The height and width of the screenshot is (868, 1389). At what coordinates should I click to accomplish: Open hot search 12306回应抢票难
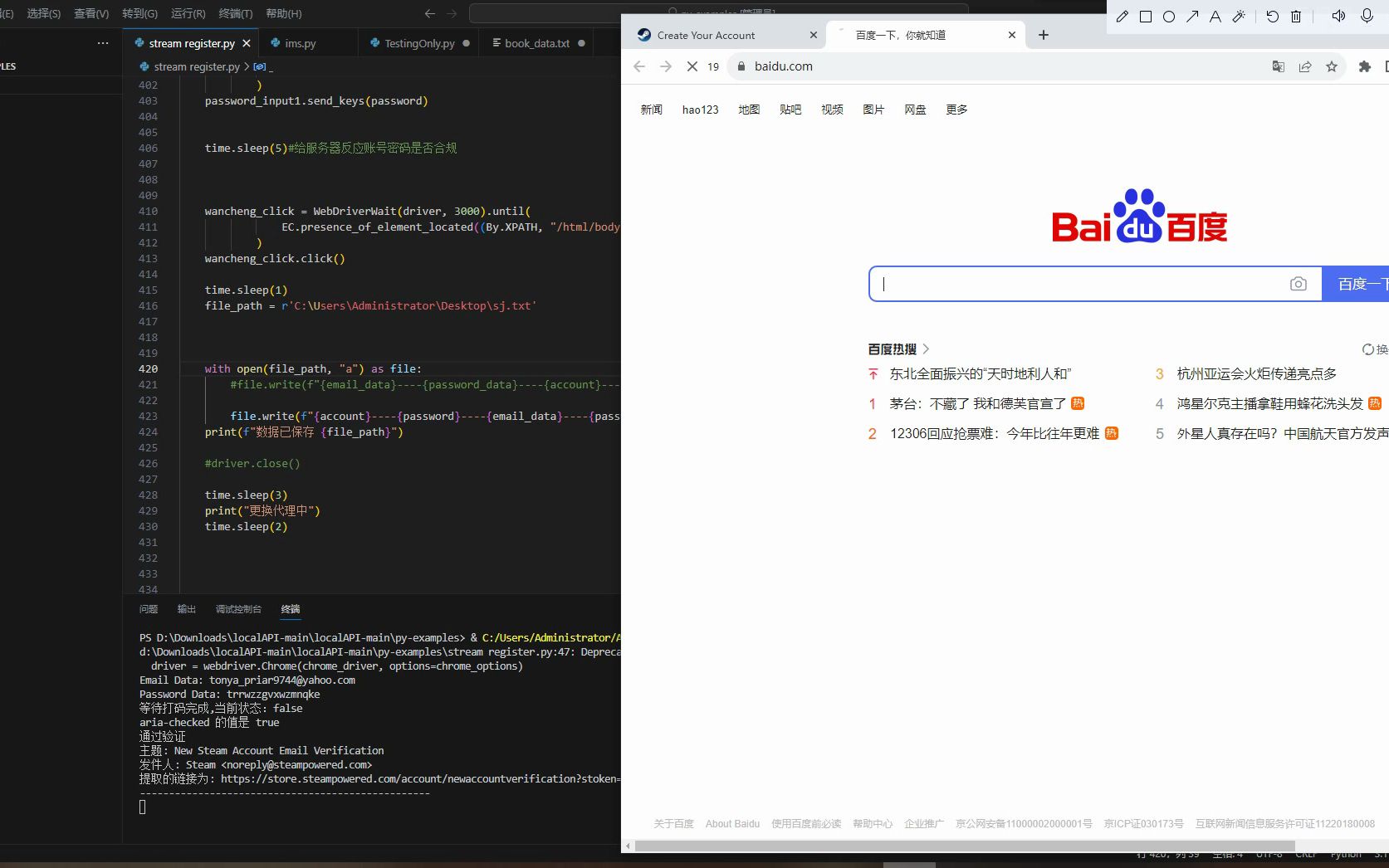click(x=995, y=434)
